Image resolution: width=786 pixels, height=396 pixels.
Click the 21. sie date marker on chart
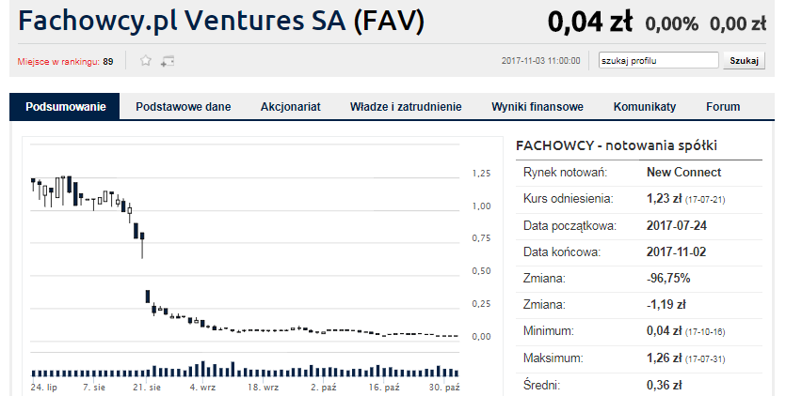coord(147,387)
